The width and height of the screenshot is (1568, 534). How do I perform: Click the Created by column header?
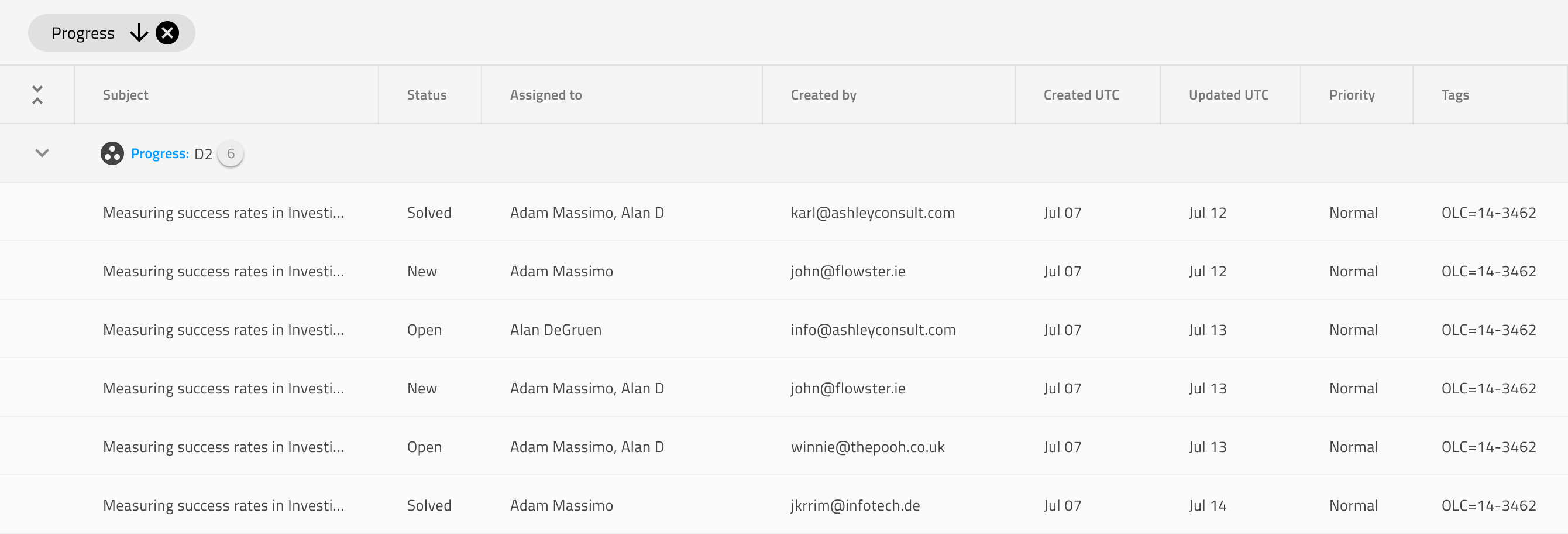click(x=823, y=95)
